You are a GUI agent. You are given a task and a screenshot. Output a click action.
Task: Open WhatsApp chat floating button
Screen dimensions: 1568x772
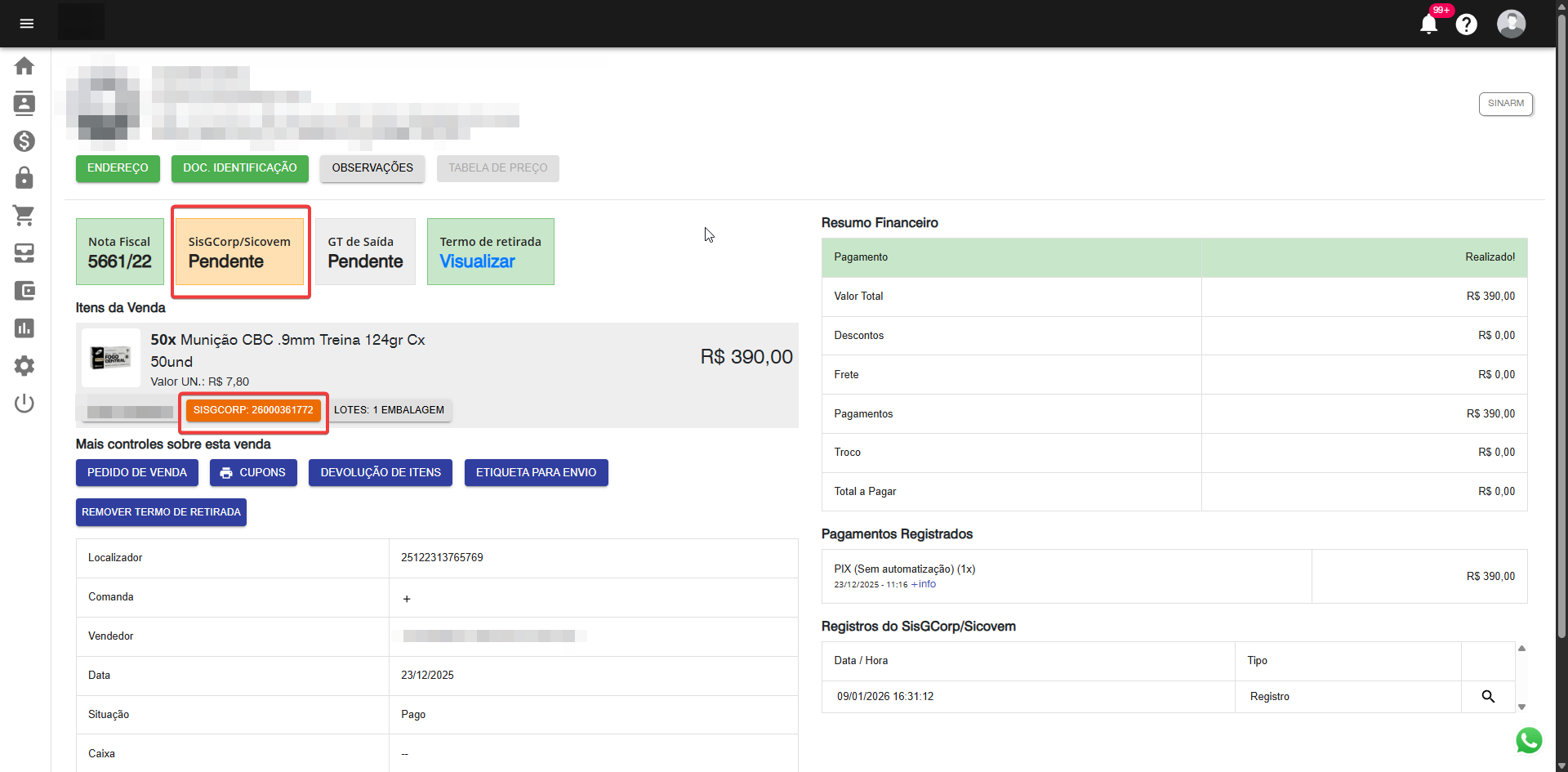pos(1529,741)
